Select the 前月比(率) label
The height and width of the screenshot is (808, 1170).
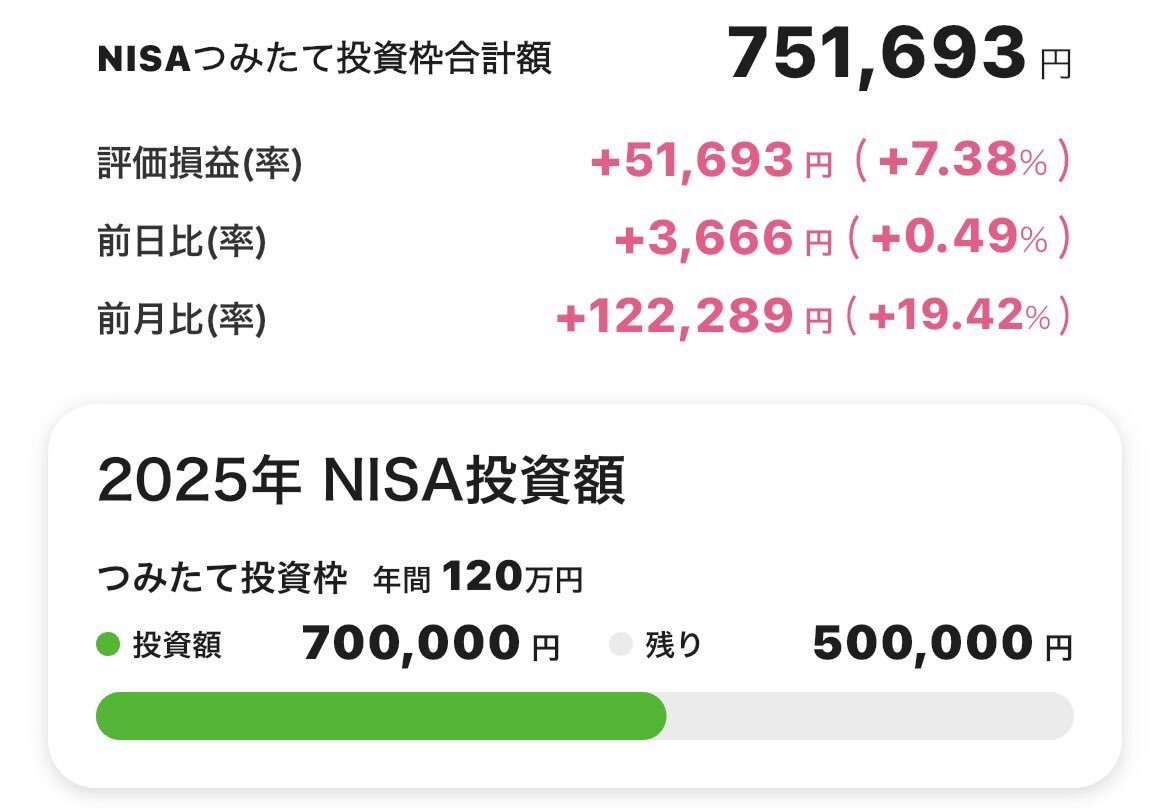182,319
